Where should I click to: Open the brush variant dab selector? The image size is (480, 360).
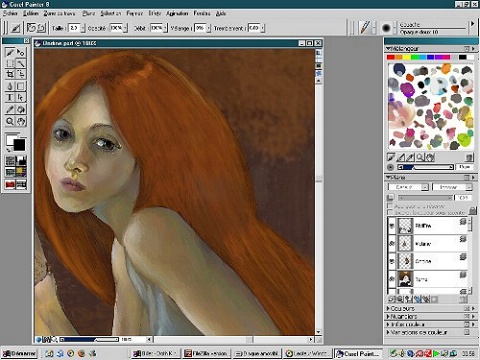tap(386, 28)
